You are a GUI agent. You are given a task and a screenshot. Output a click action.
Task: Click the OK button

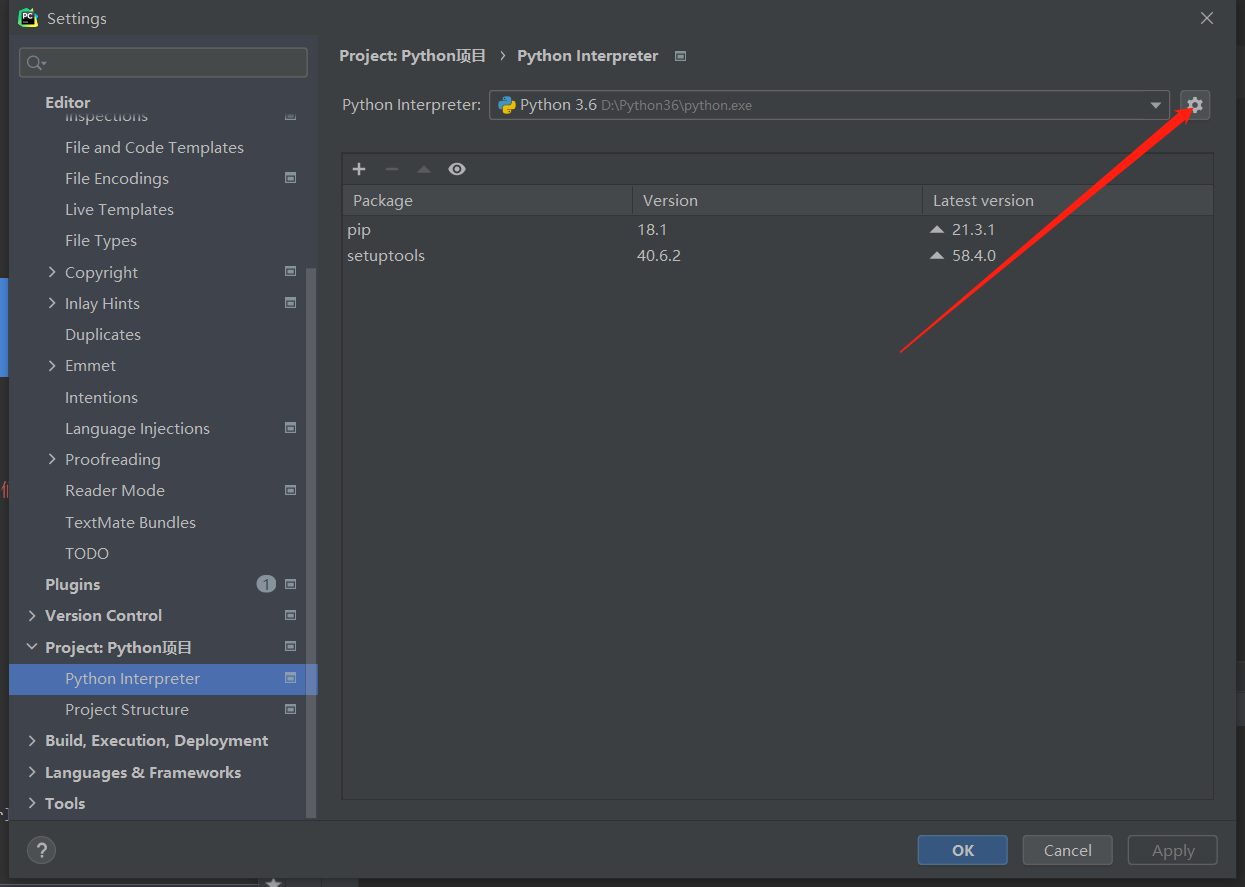tap(963, 850)
